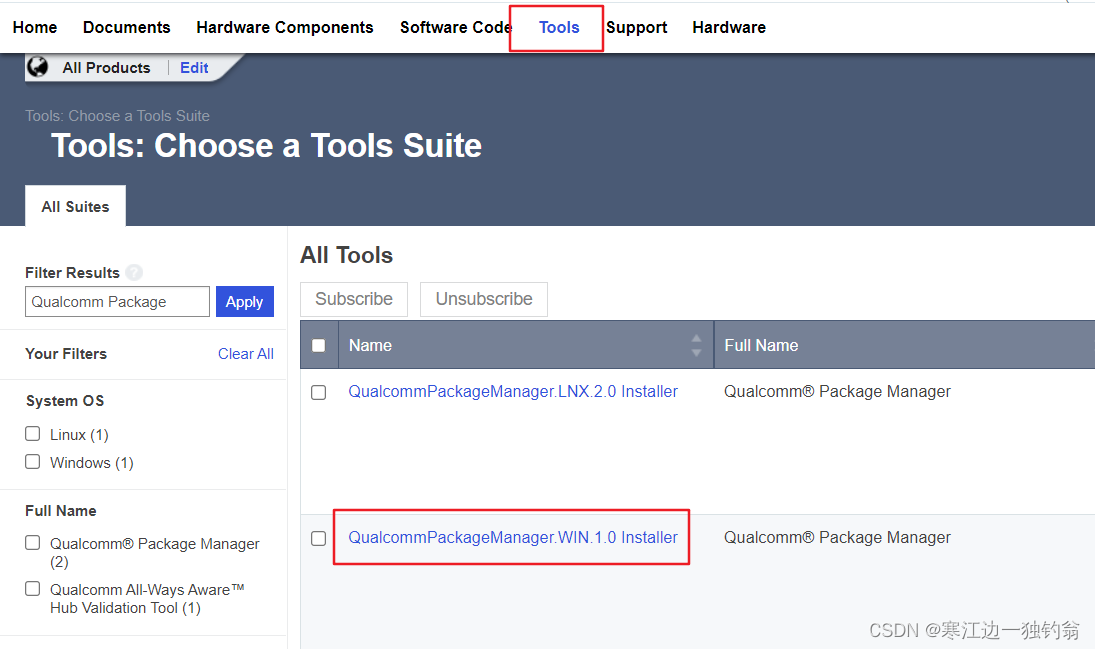Click the small breadcrumb Tools: Choose a Tools Suite

click(x=117, y=116)
